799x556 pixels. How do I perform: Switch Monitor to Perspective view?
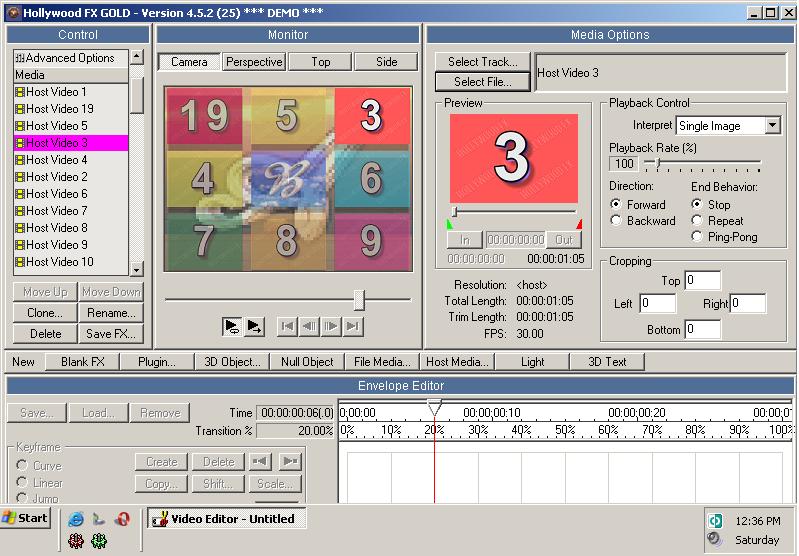tap(254, 62)
